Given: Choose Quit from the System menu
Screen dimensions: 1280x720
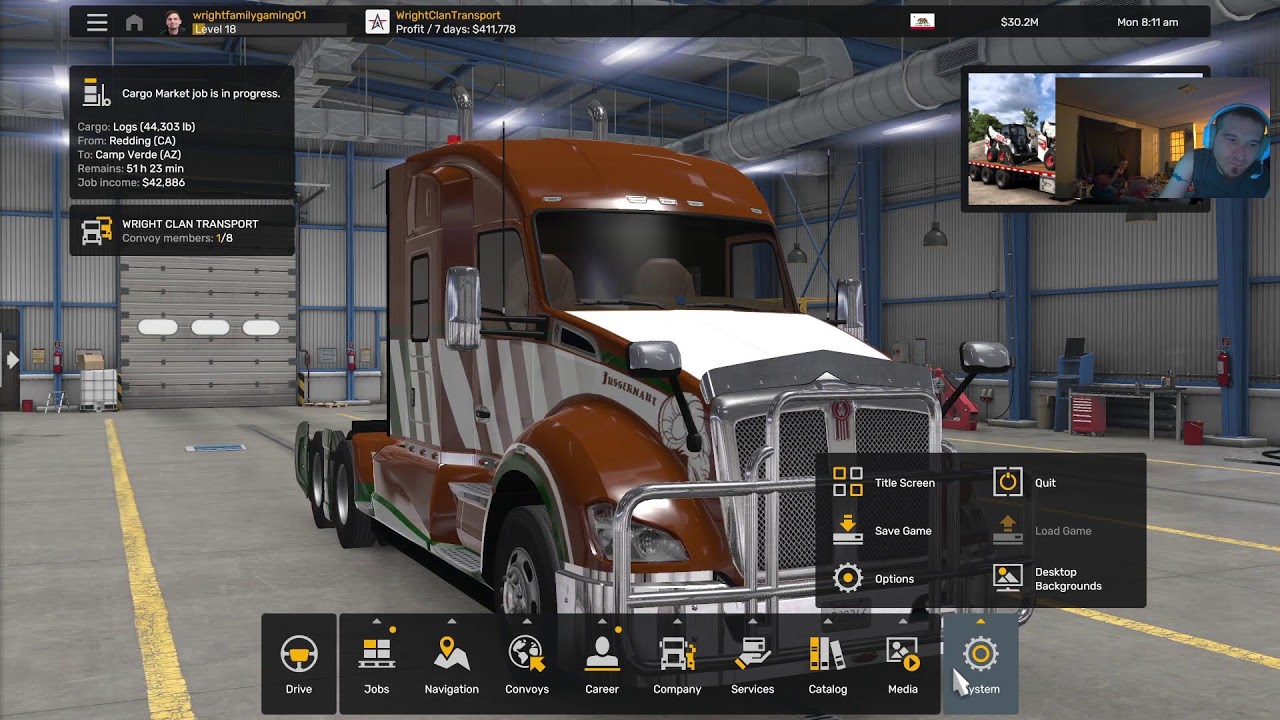Looking at the screenshot, I should coord(1025,482).
